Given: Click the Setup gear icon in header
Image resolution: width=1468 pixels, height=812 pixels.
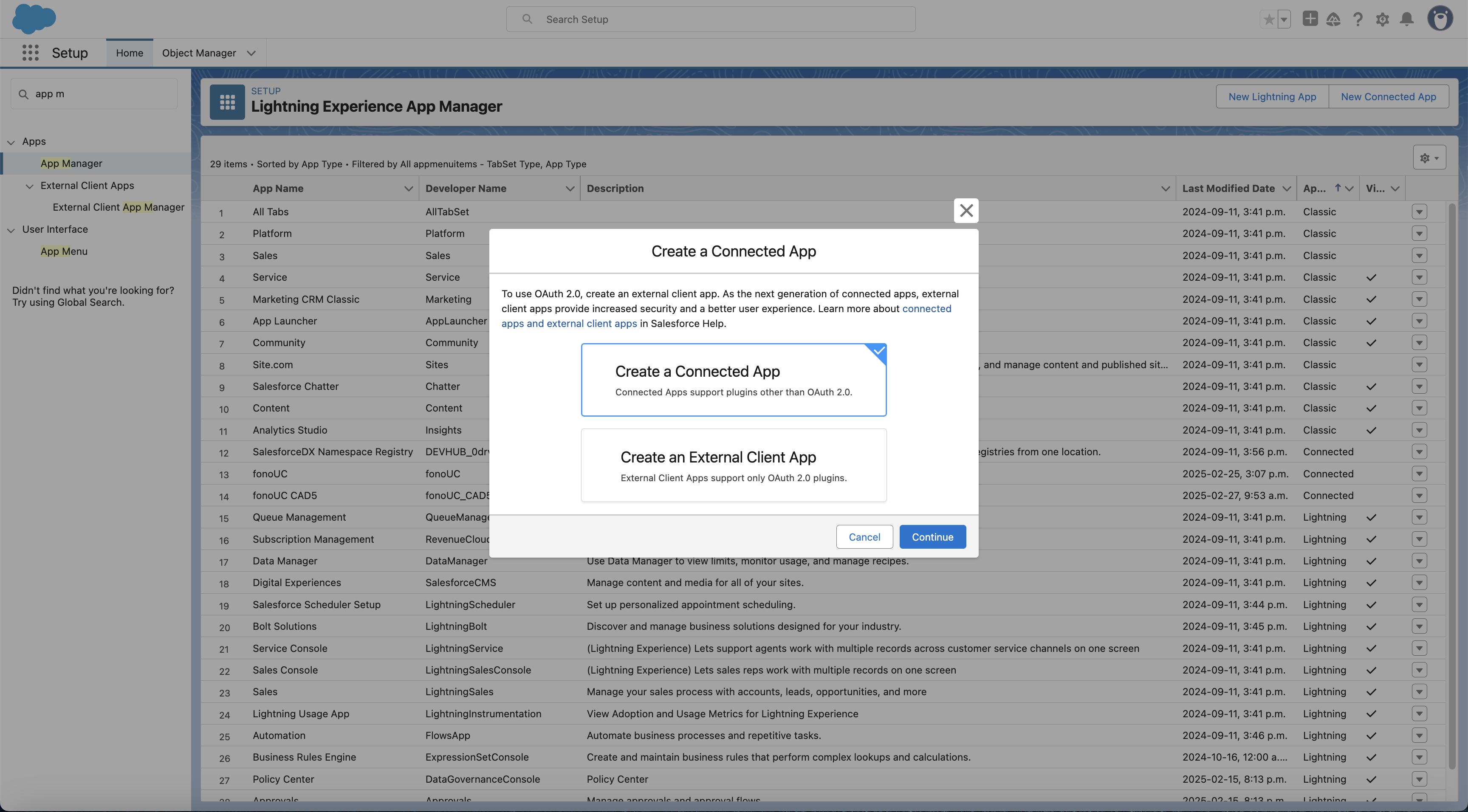Looking at the screenshot, I should [1383, 20].
